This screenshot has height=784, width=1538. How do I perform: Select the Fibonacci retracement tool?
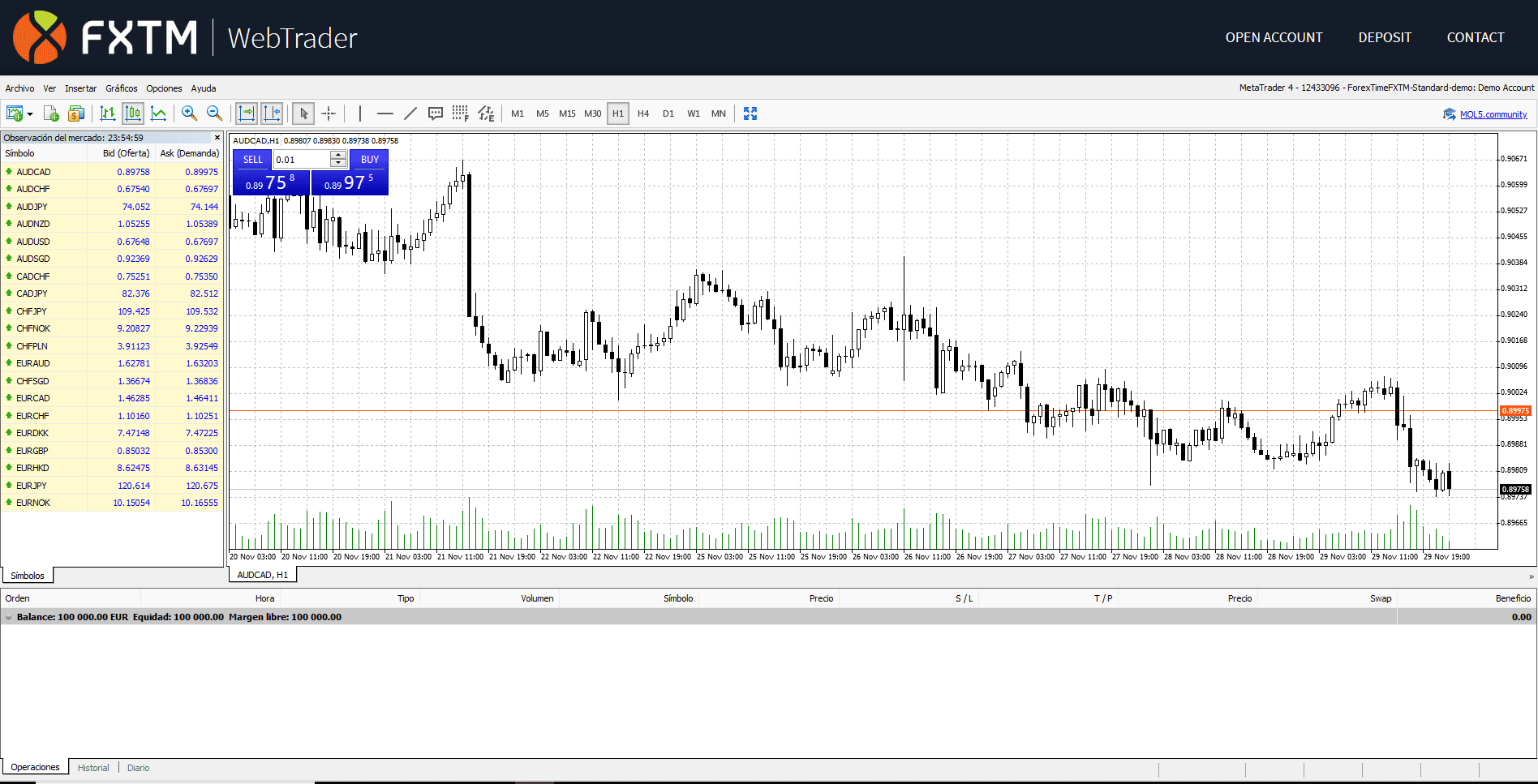[x=460, y=114]
